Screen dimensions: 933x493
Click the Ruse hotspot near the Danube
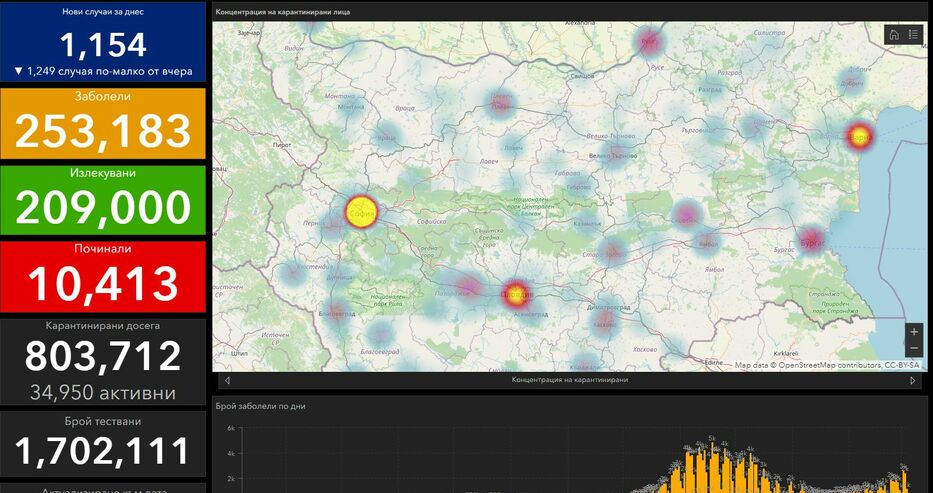tap(649, 42)
